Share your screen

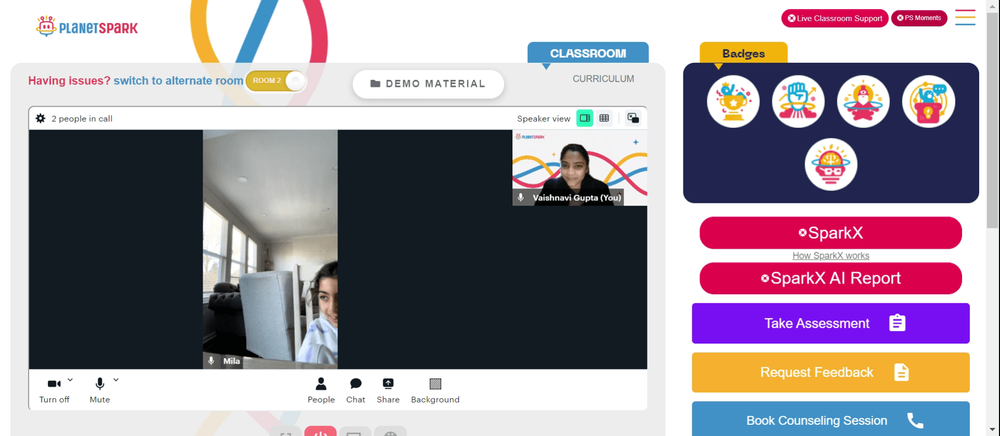coord(388,390)
